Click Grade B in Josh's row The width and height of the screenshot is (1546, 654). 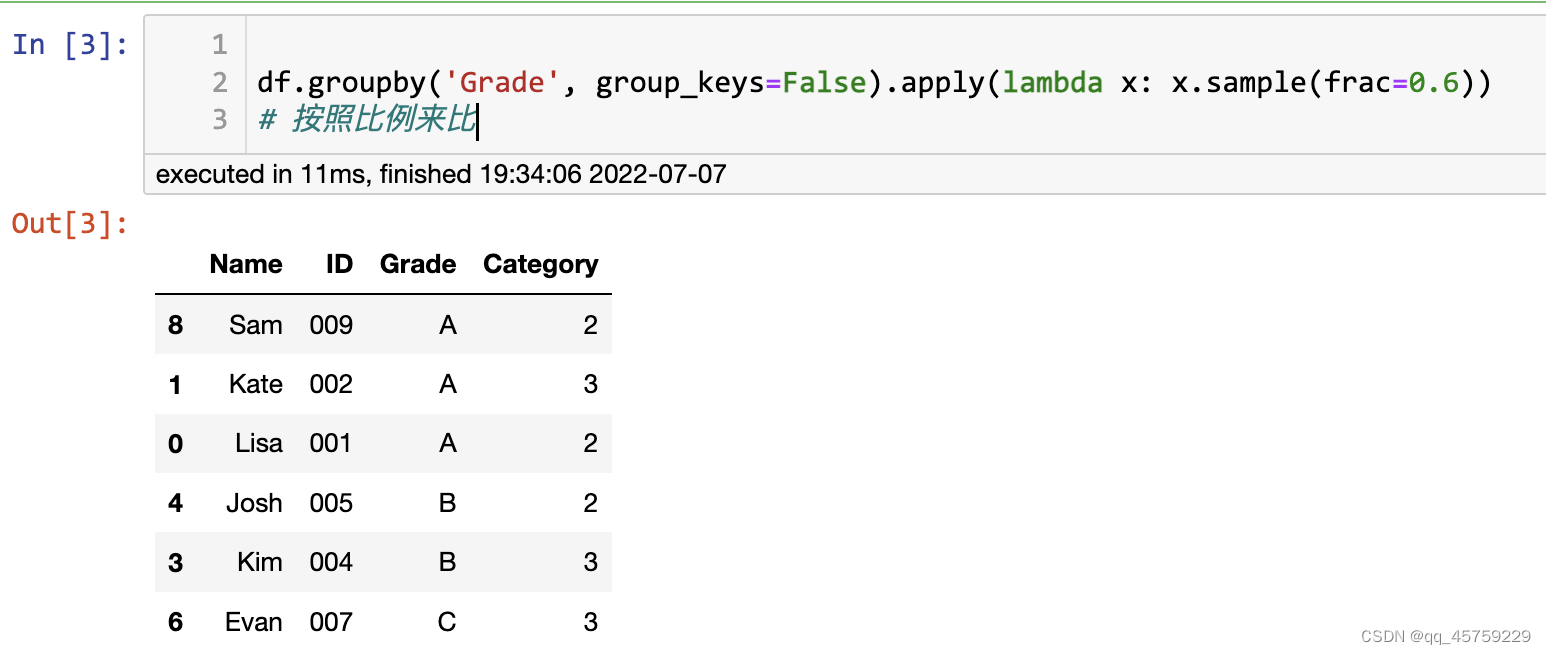(447, 503)
